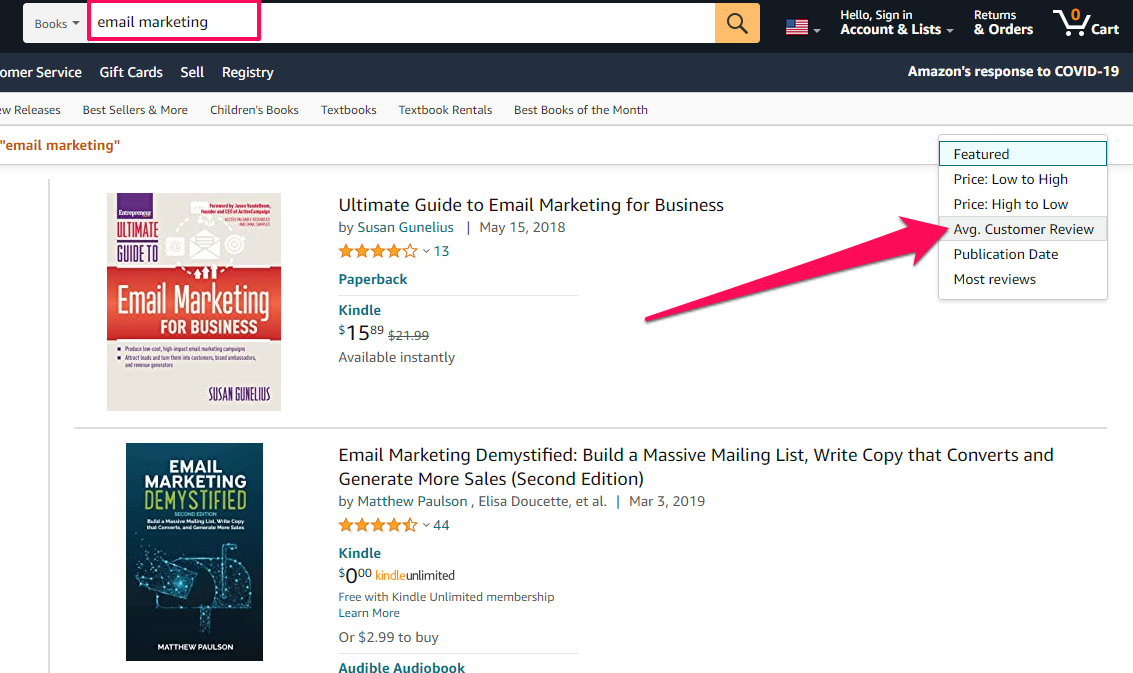Viewport: 1133px width, 673px height.
Task: Click the email marketing search field
Action: coord(400,22)
